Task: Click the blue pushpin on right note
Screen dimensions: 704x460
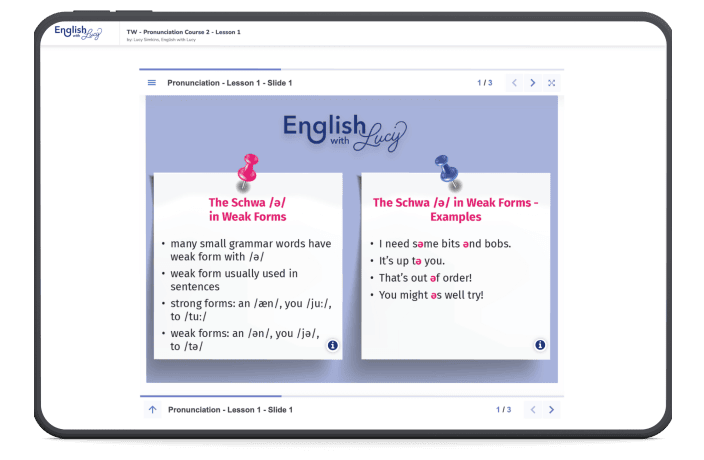Action: tap(447, 172)
